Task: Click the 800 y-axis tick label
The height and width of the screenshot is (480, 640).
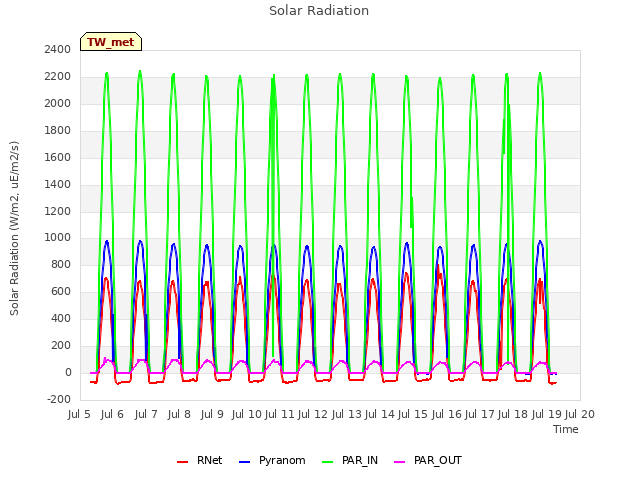Action: tap(61, 264)
